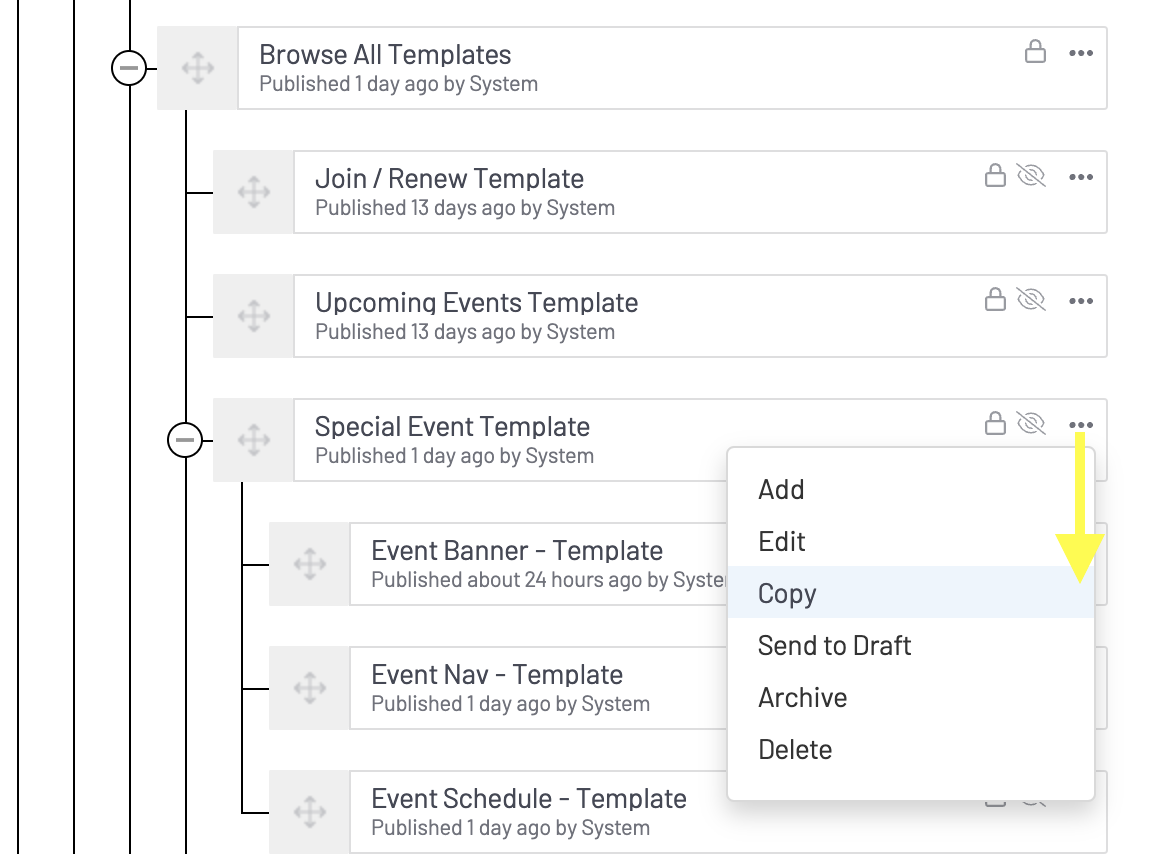This screenshot has height=854, width=1162.
Task: Click Archive in the actions menu
Action: (x=802, y=697)
